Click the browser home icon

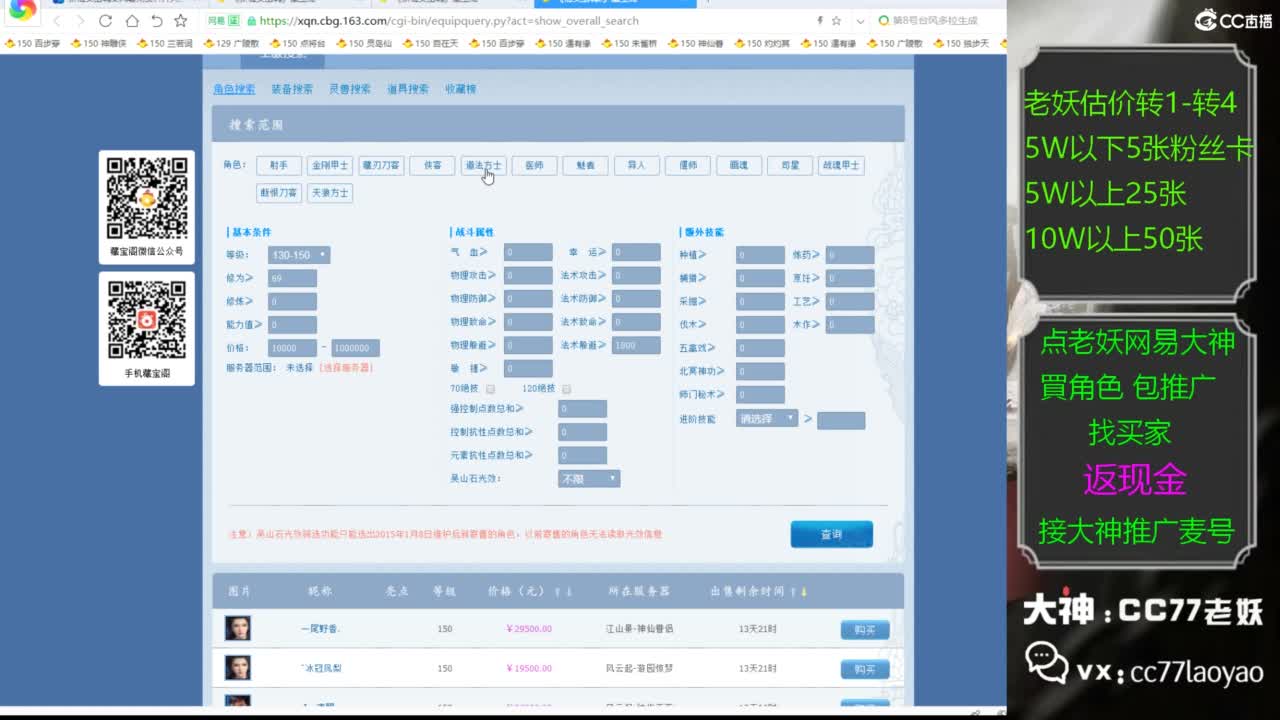point(132,21)
